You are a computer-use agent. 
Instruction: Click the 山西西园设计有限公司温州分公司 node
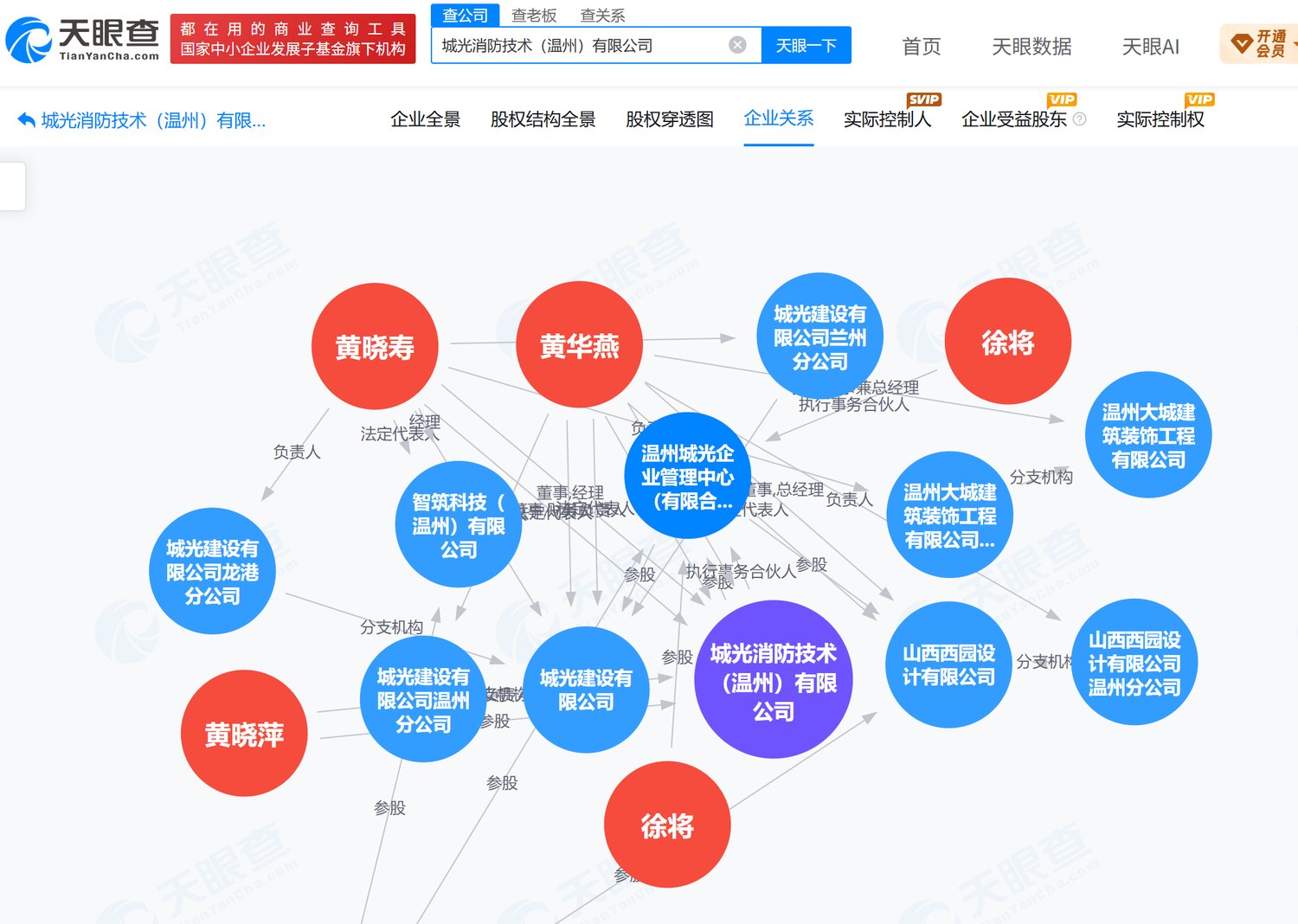point(1134,663)
